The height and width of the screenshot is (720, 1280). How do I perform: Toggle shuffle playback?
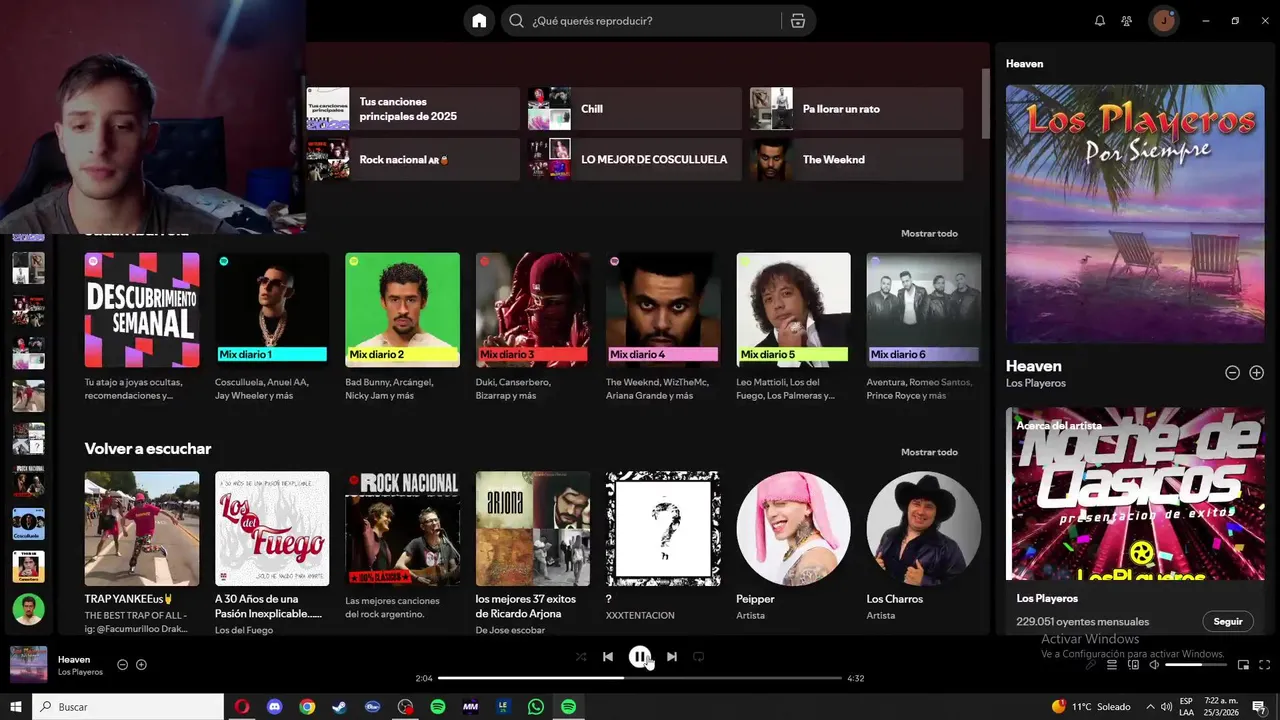tap(581, 657)
